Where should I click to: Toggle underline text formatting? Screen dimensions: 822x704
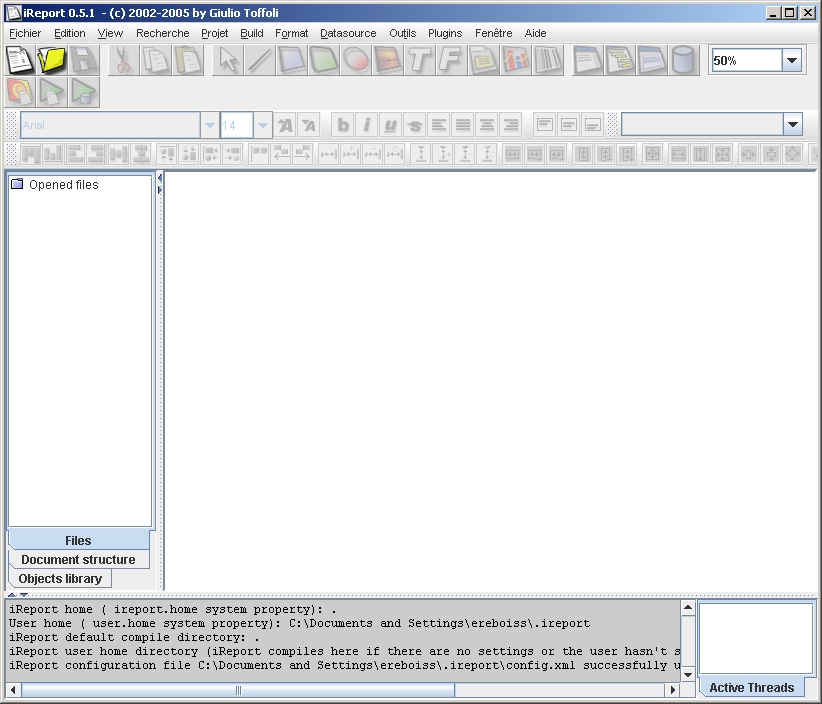pos(391,125)
